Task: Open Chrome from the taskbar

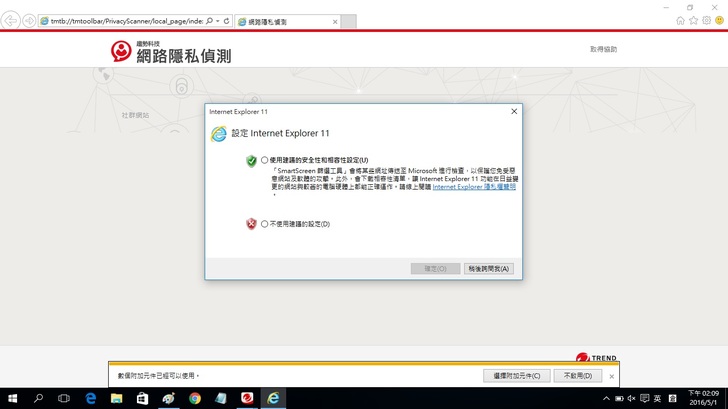Action: [194, 398]
